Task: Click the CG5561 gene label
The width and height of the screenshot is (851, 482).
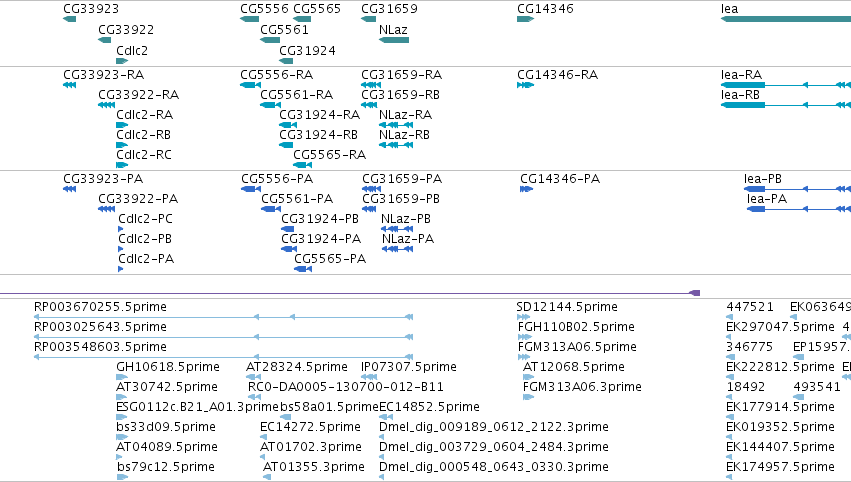Action: pyautogui.click(x=284, y=30)
